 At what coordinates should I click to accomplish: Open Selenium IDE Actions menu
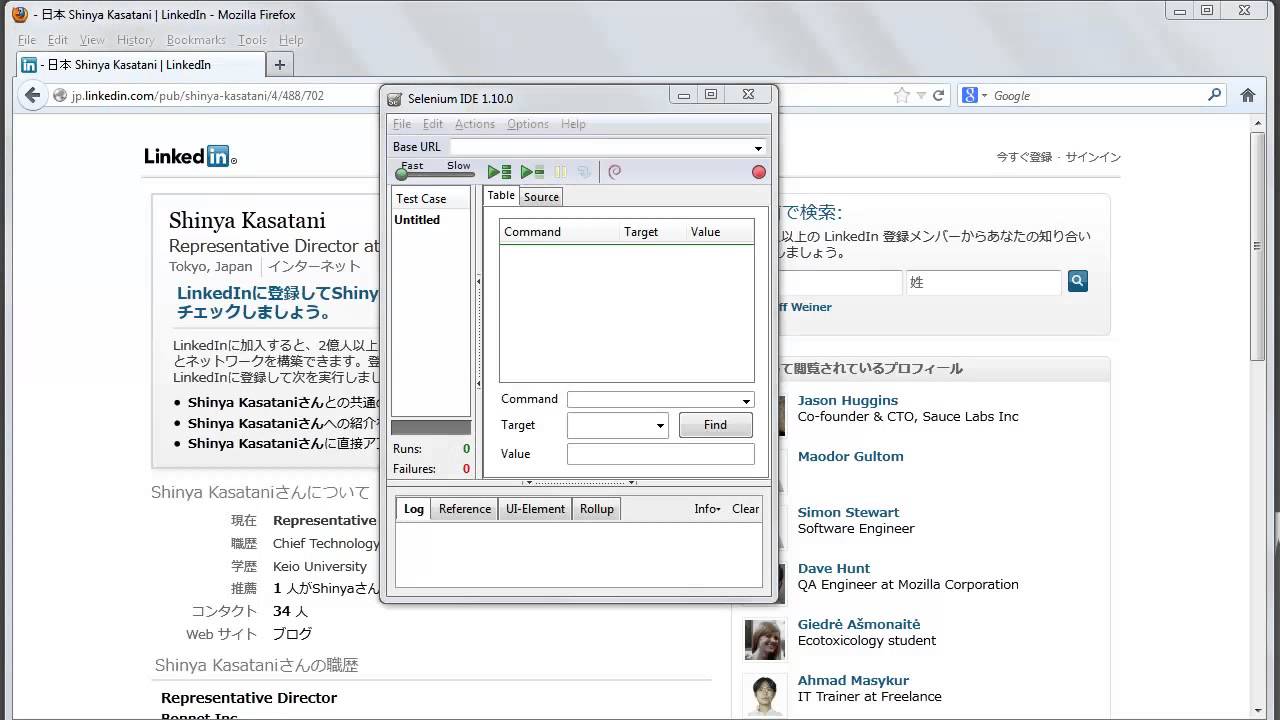475,124
